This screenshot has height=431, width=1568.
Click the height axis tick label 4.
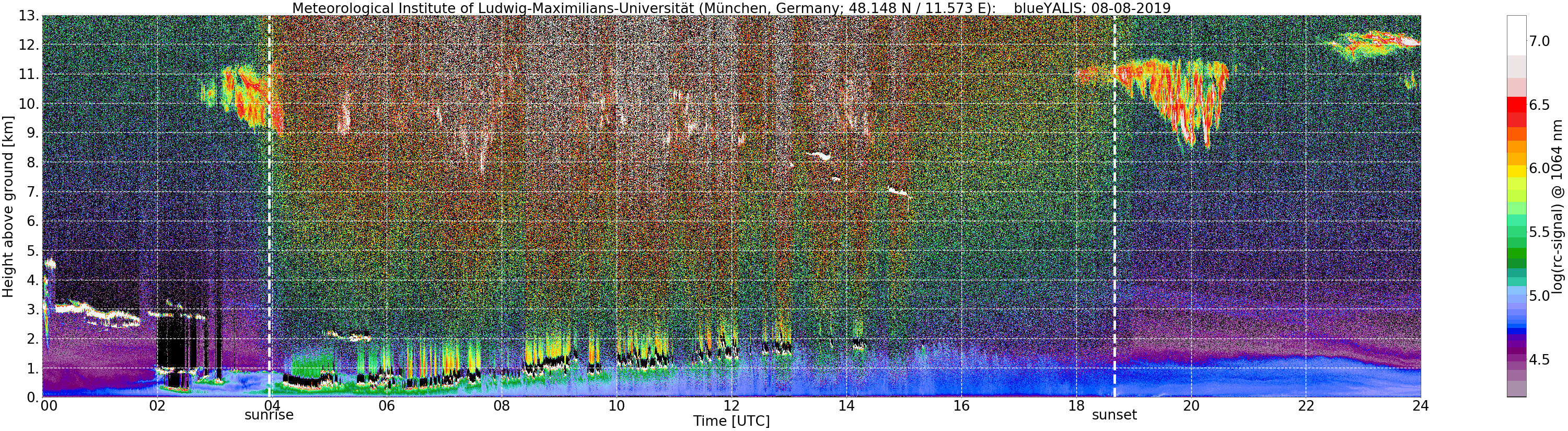32,280
